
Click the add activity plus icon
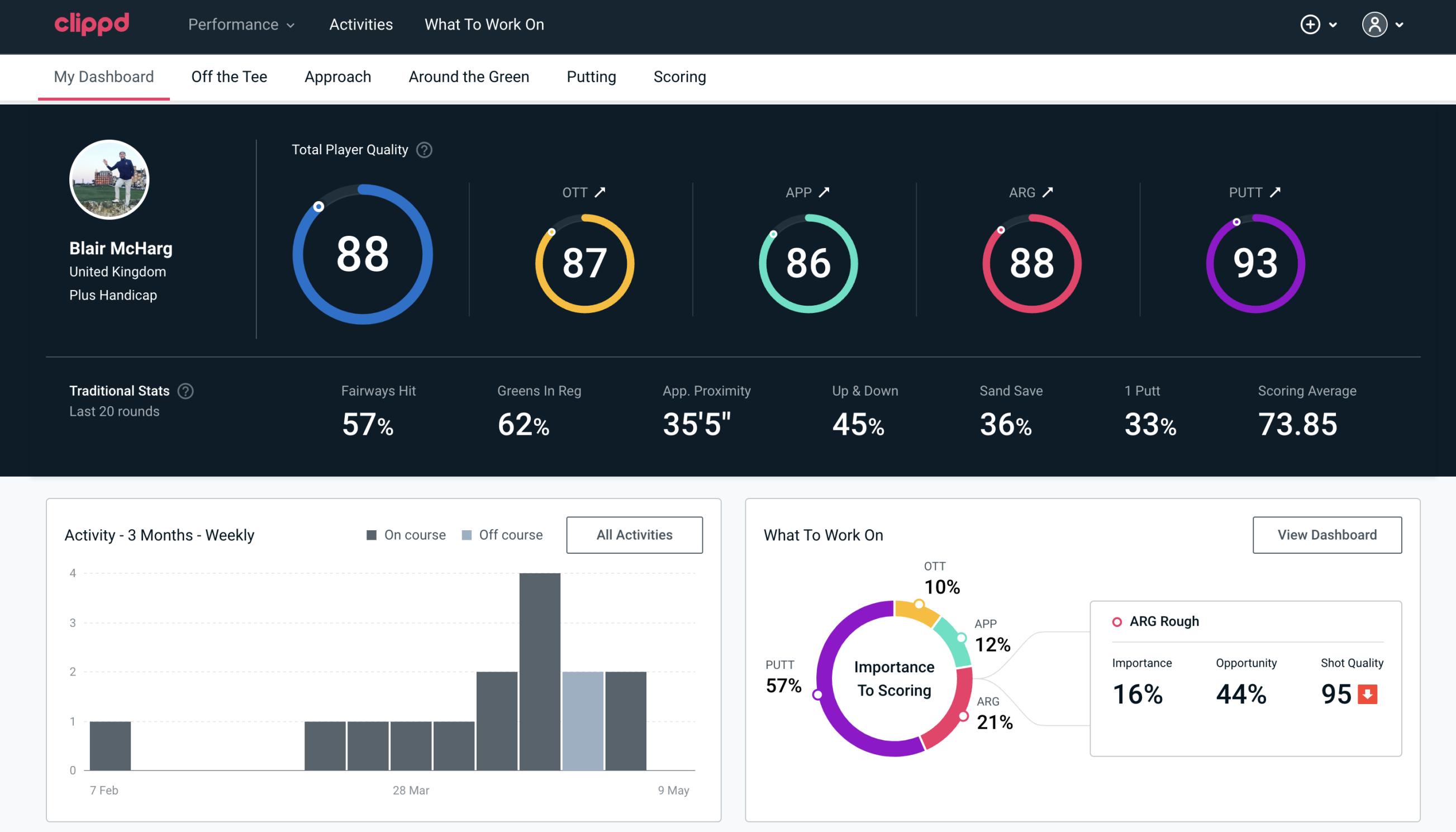(1310, 25)
